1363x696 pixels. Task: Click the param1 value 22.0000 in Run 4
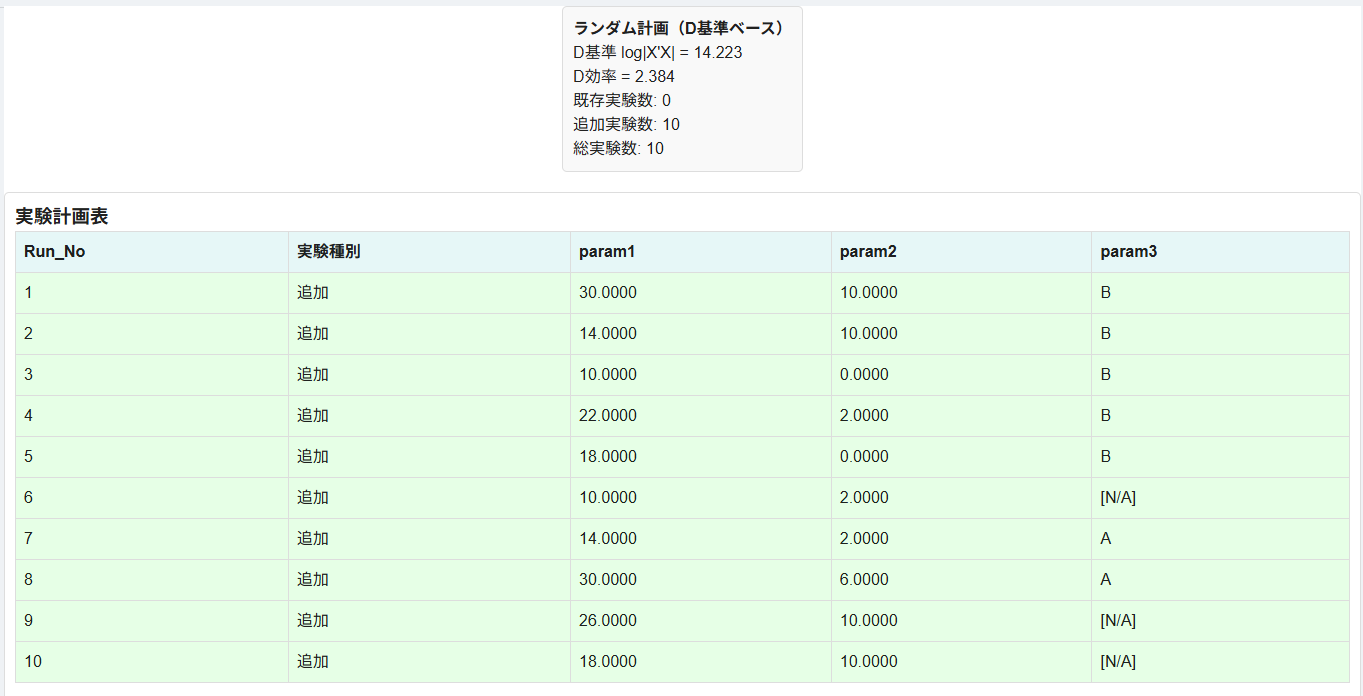[x=608, y=416]
